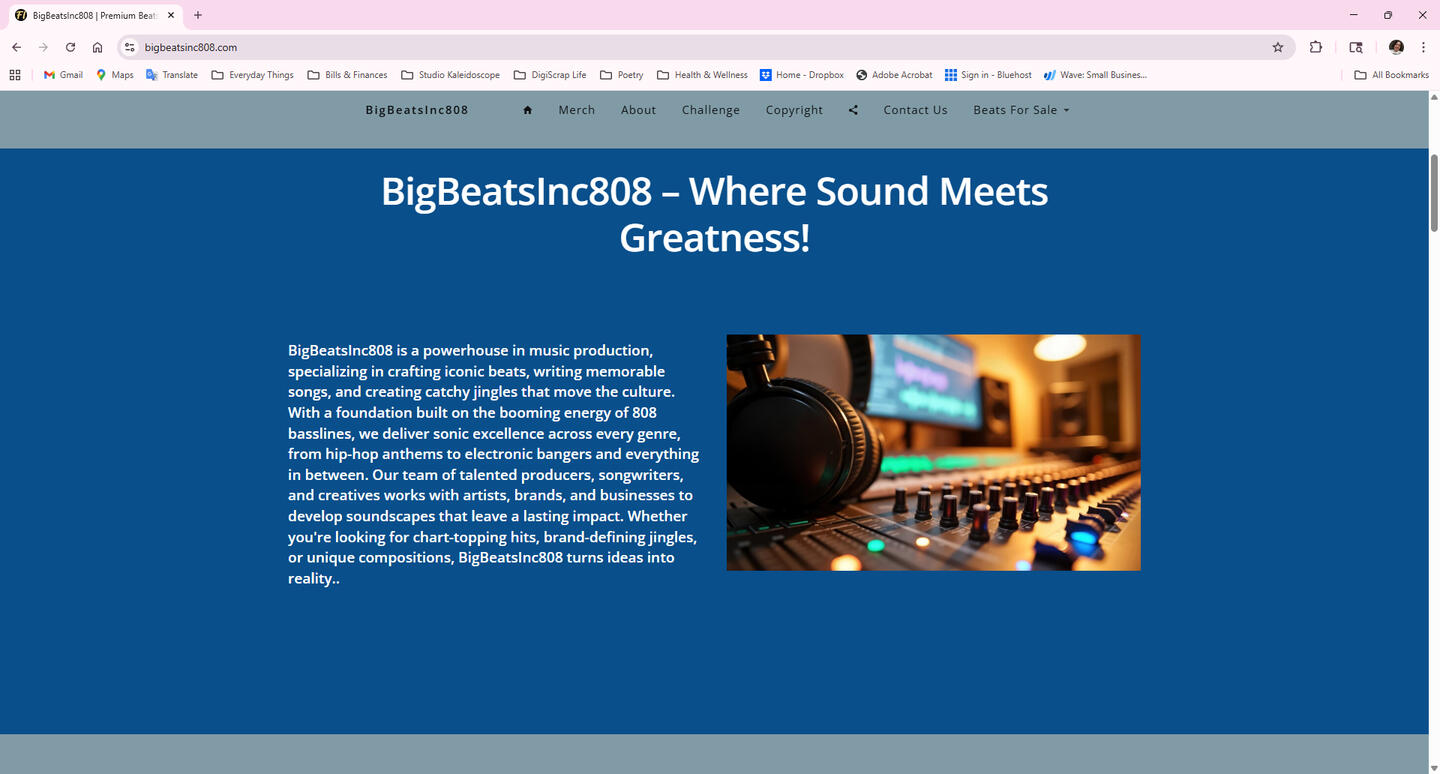Open a new browser tab
Viewport: 1440px width, 774px height.
tap(198, 15)
